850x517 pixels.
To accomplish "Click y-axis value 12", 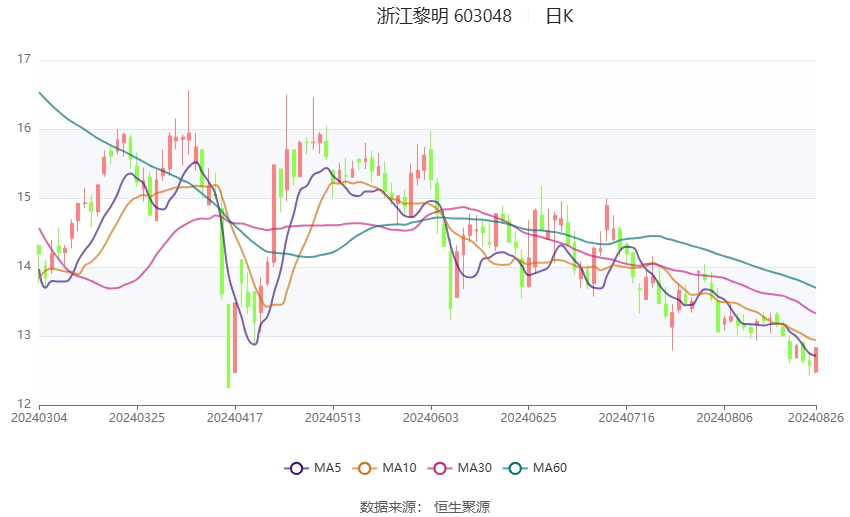I will [24, 404].
